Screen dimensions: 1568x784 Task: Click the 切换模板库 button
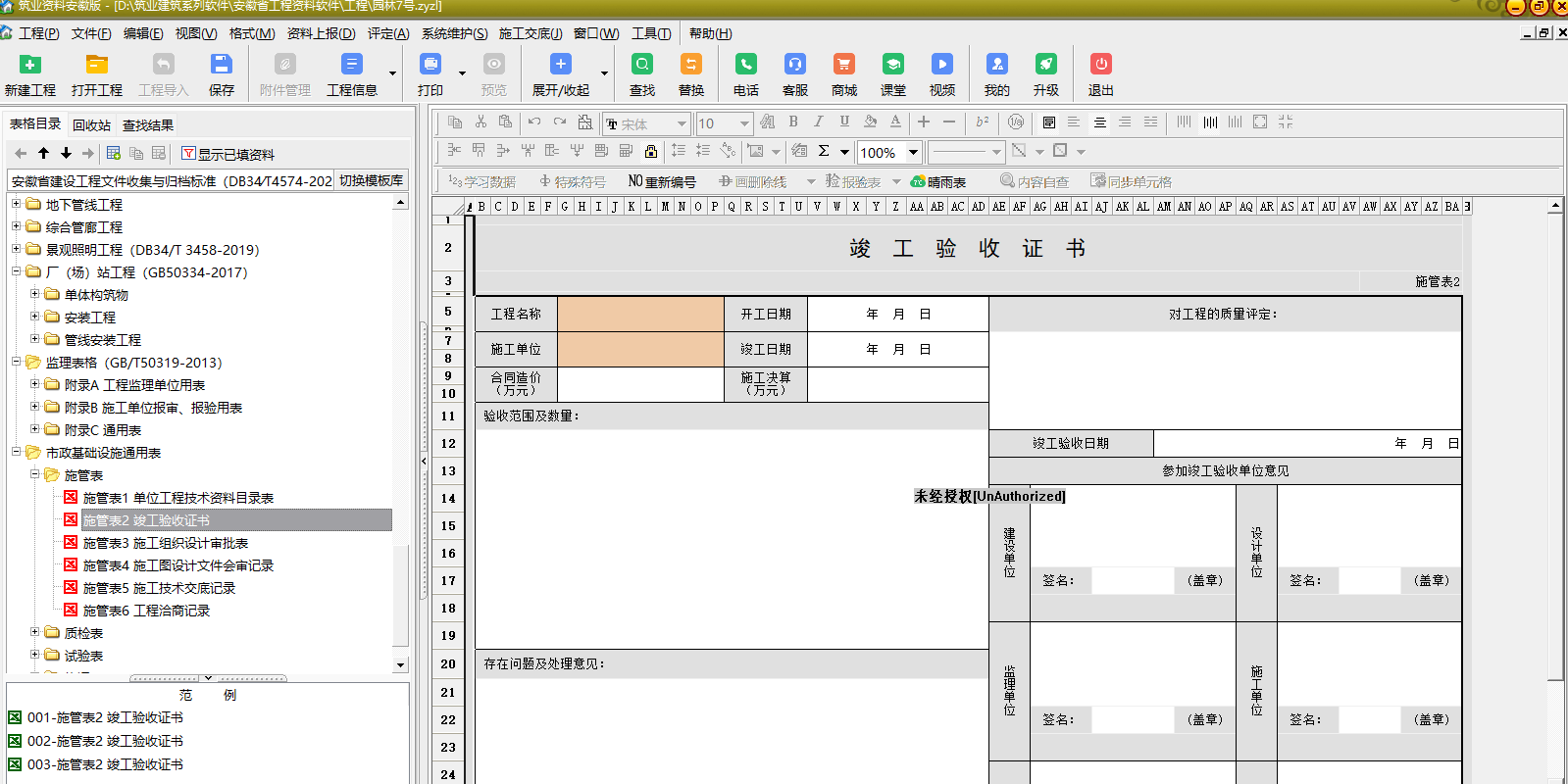[x=372, y=180]
